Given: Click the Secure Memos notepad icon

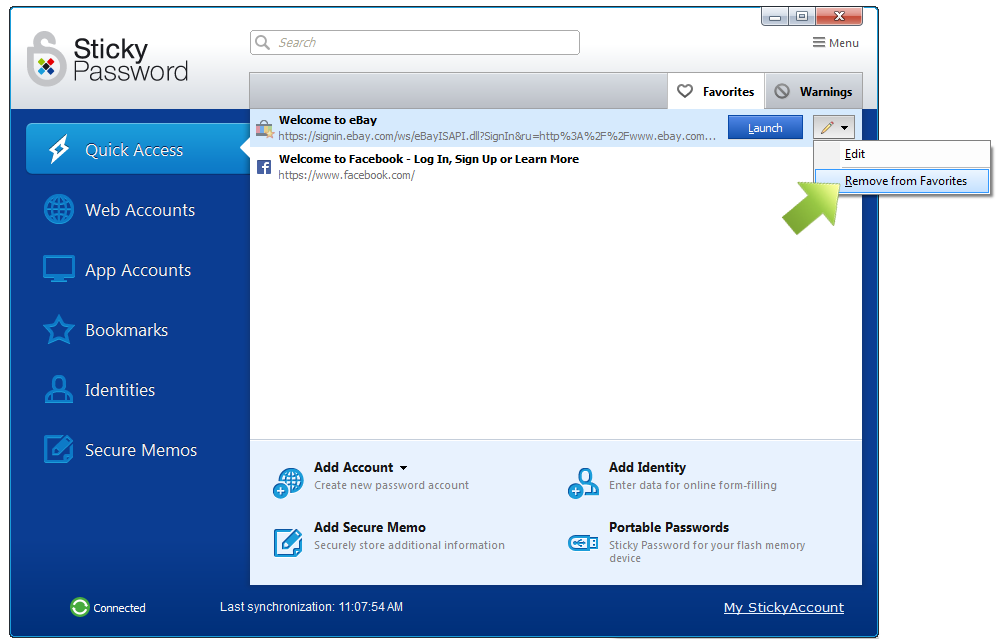Looking at the screenshot, I should pos(58,449).
